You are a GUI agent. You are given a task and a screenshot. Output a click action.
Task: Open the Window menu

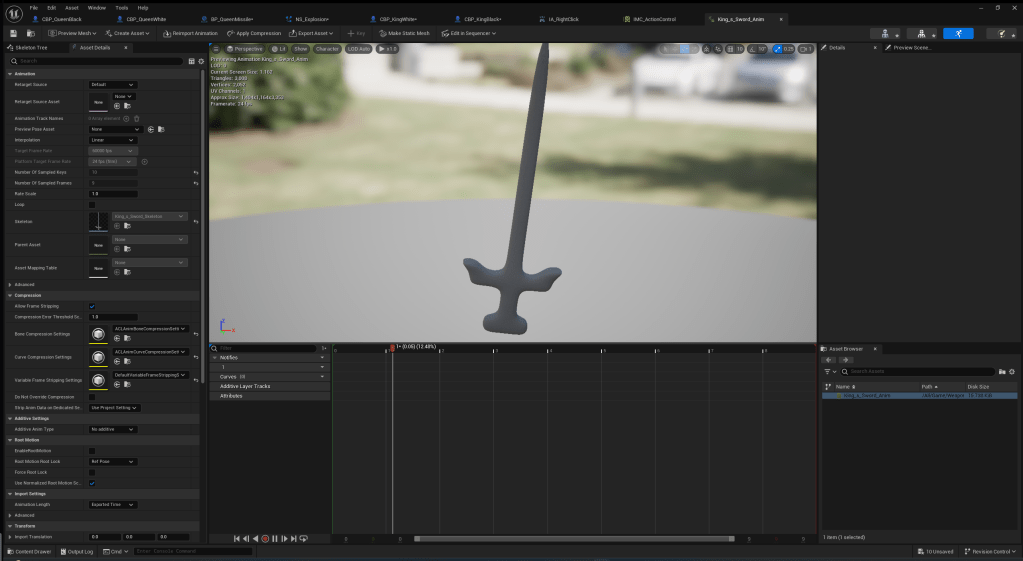coord(96,7)
